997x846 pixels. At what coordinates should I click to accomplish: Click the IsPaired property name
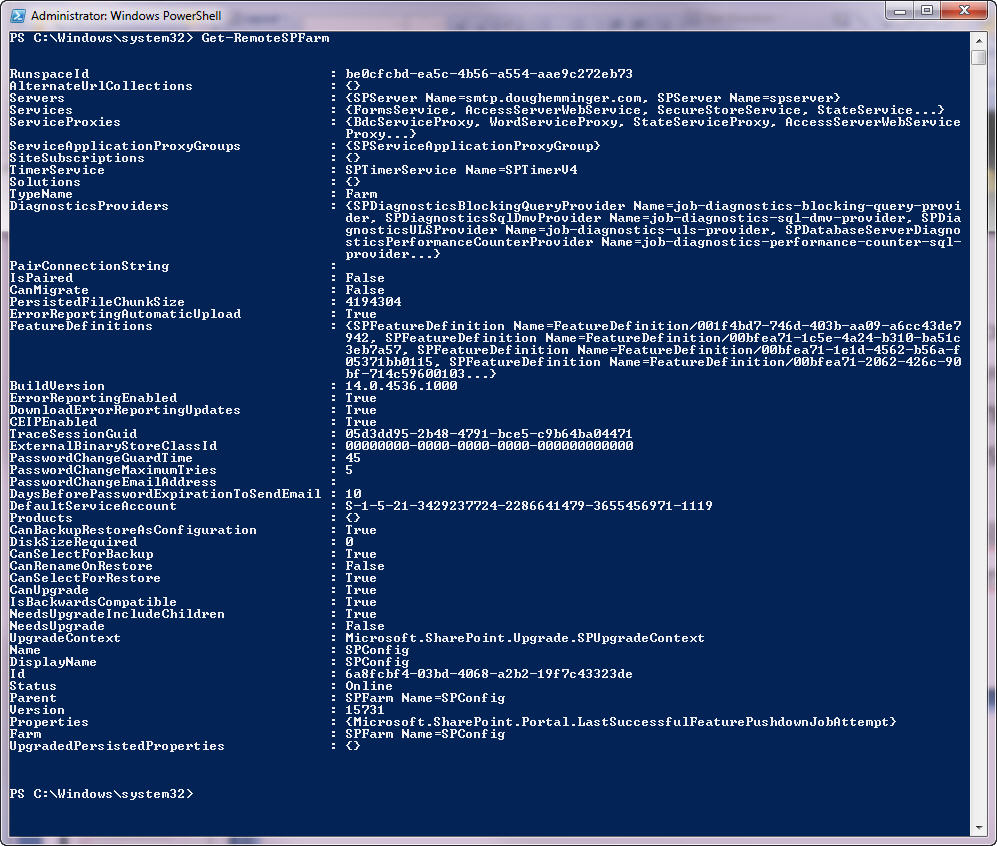point(41,278)
